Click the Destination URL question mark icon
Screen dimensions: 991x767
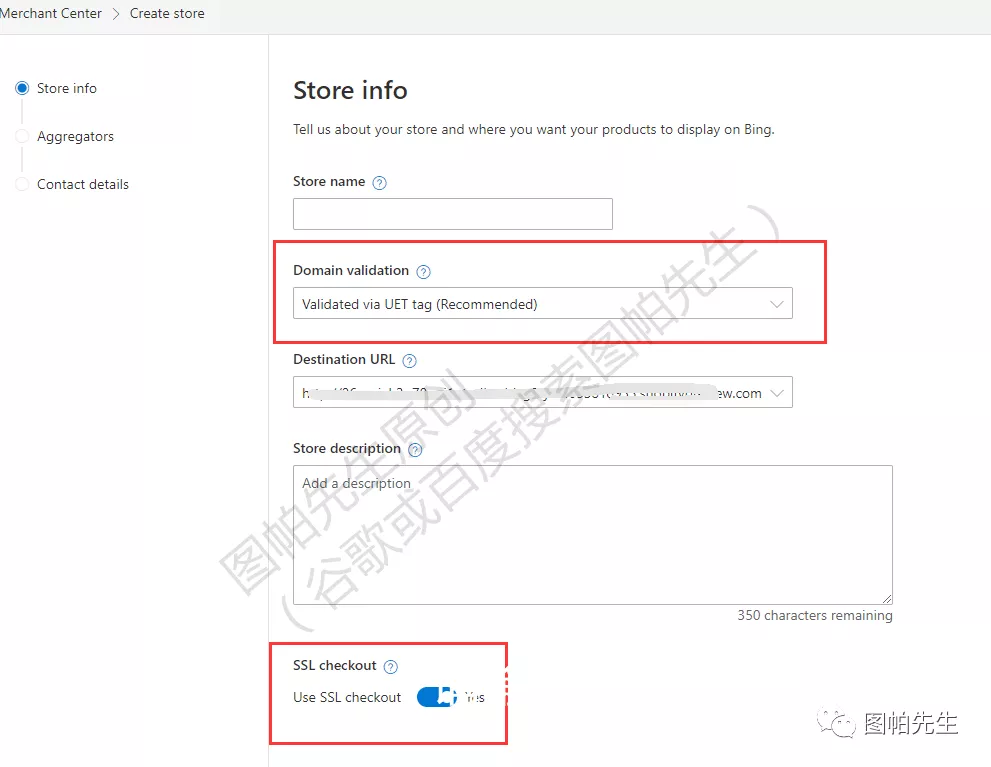[409, 361]
